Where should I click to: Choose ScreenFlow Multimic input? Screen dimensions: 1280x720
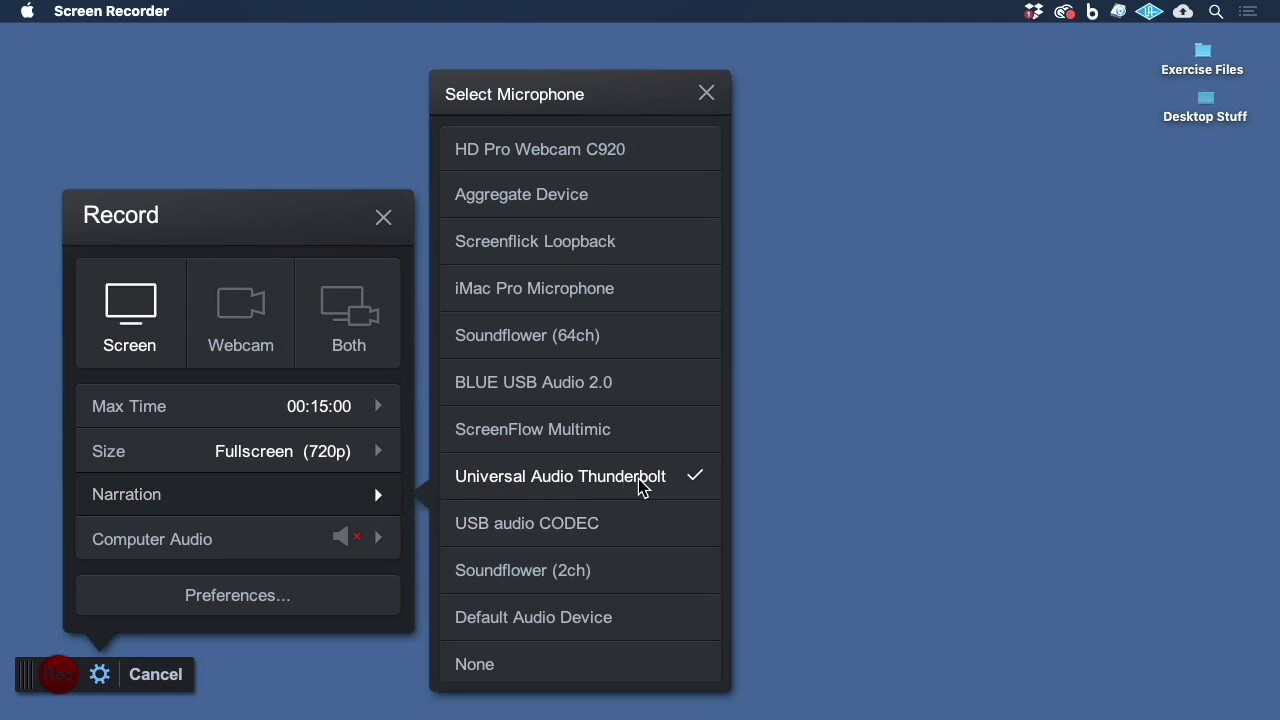coord(580,429)
